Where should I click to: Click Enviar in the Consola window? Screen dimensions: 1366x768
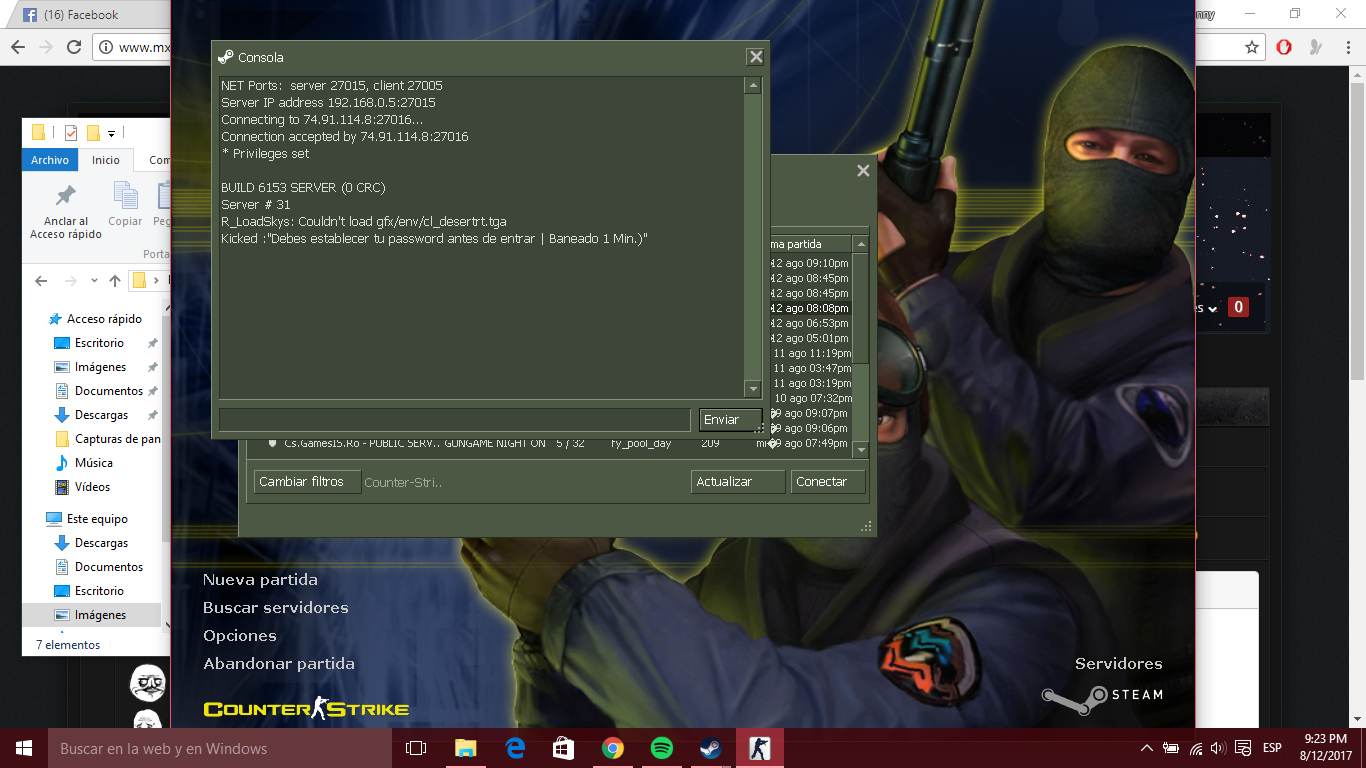coord(730,420)
